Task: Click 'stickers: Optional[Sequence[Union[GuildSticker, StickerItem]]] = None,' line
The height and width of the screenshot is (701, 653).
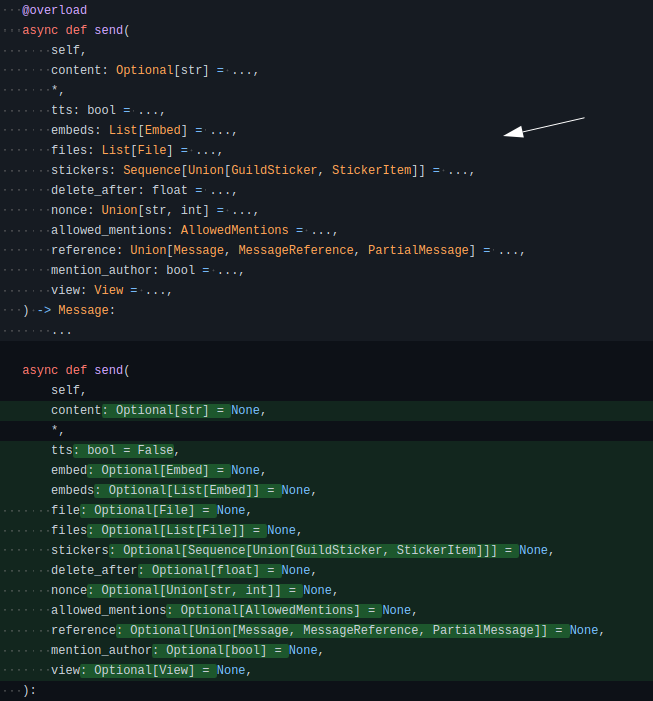Action: 303,550
